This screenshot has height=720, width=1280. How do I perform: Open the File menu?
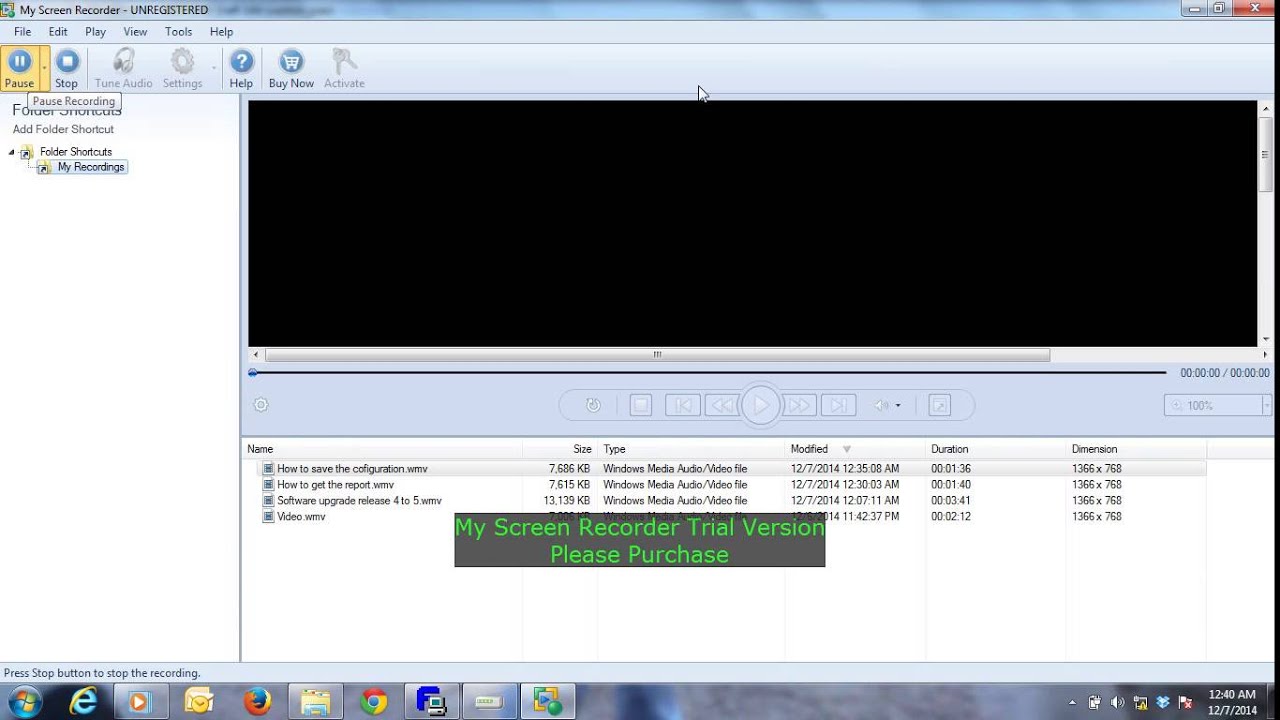click(22, 32)
